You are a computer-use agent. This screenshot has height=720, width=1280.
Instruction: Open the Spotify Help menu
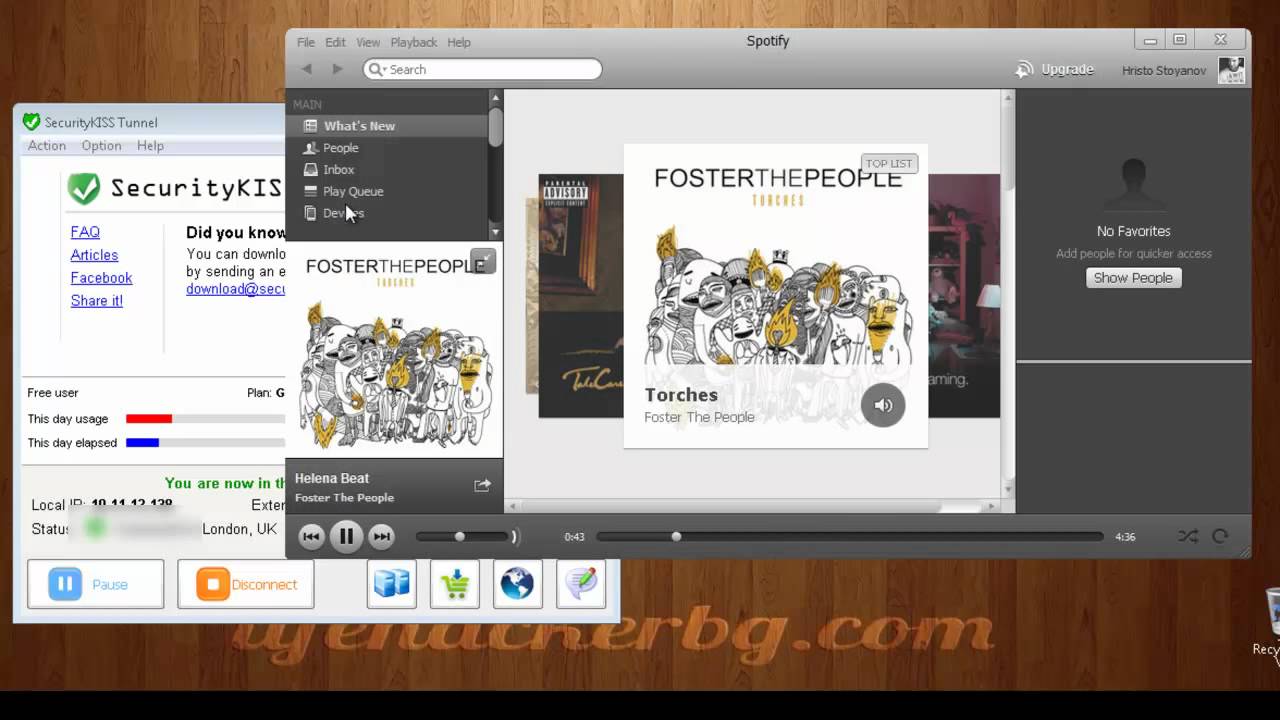(459, 42)
